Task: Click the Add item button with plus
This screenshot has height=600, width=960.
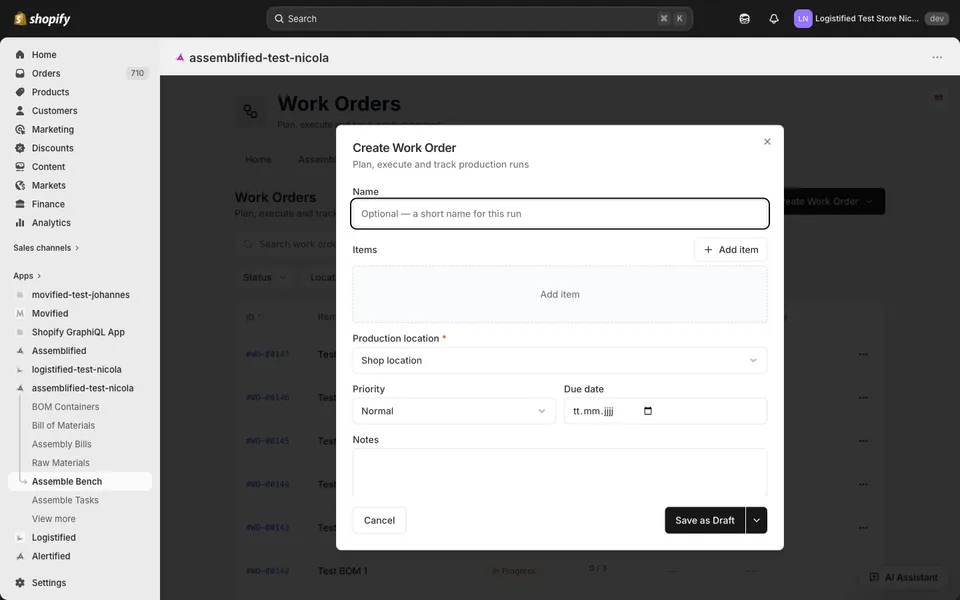Action: coord(730,250)
